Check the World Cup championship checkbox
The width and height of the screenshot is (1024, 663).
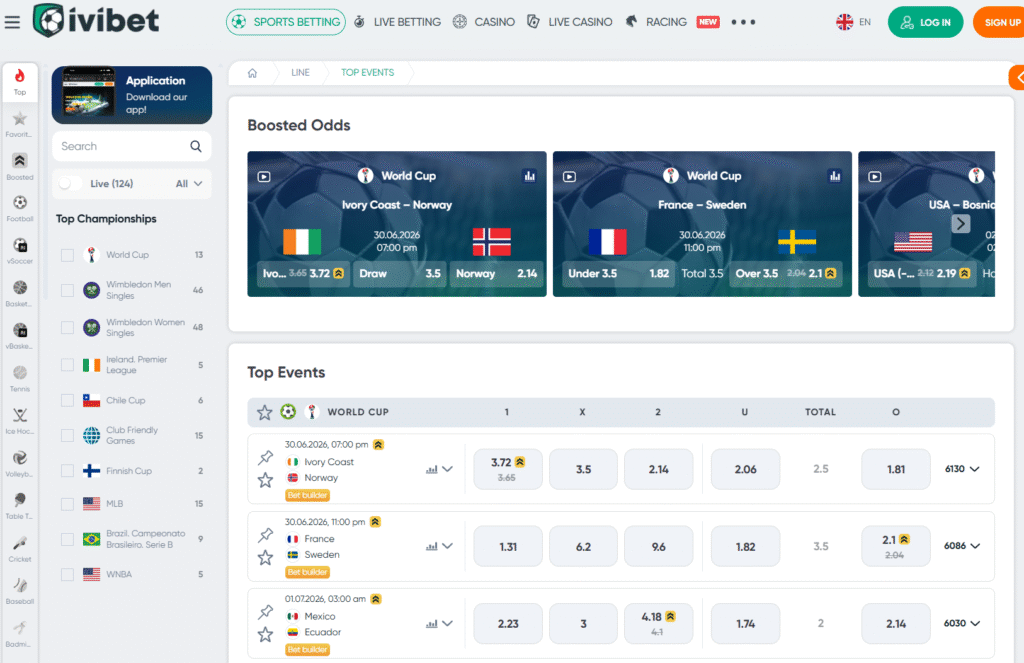(67, 255)
